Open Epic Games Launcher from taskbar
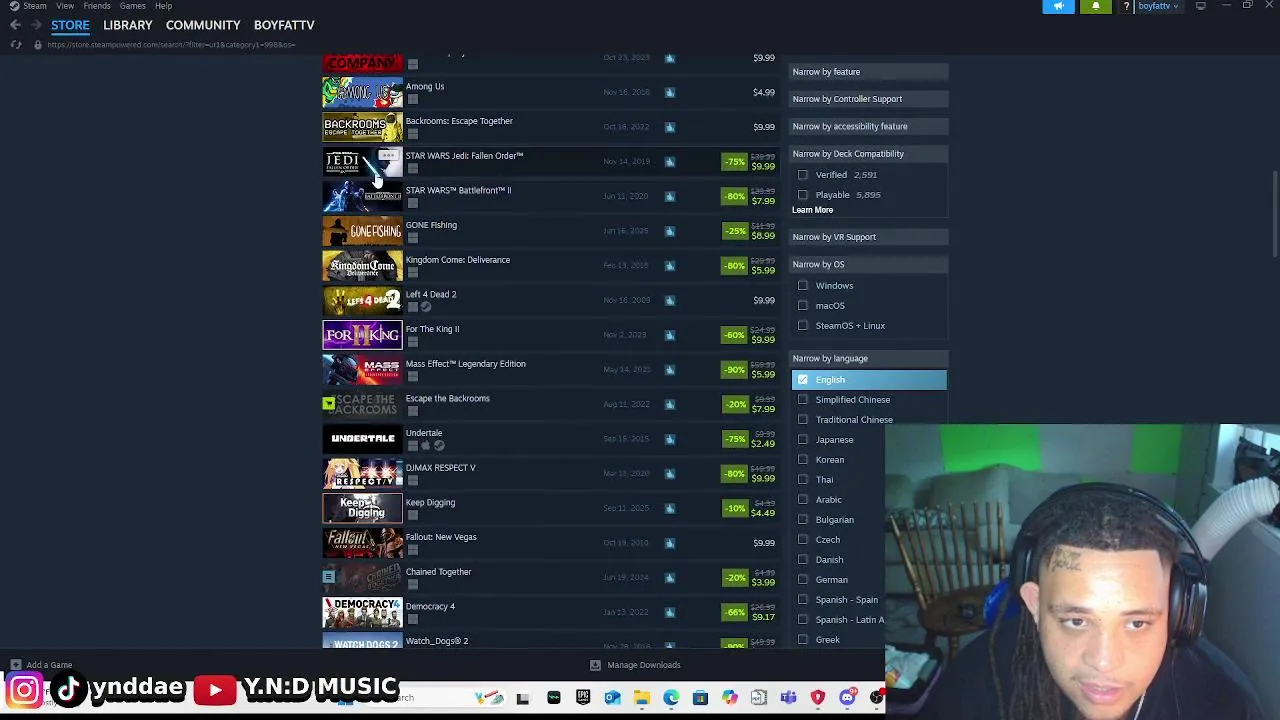1280x720 pixels. tap(582, 698)
